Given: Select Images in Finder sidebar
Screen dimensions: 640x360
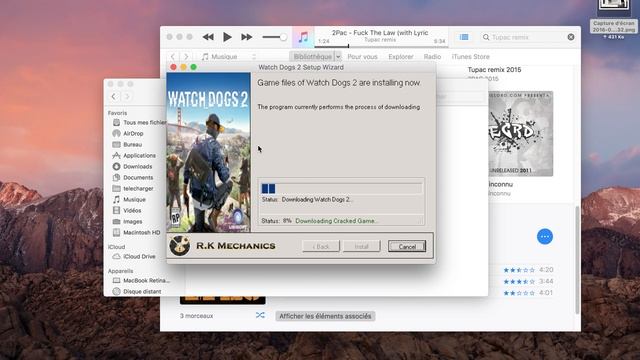Looking at the screenshot, I should 127,222.
